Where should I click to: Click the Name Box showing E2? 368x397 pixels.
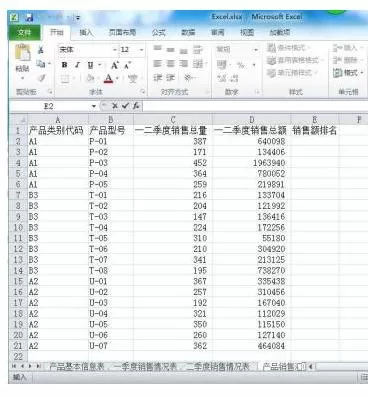coord(49,106)
